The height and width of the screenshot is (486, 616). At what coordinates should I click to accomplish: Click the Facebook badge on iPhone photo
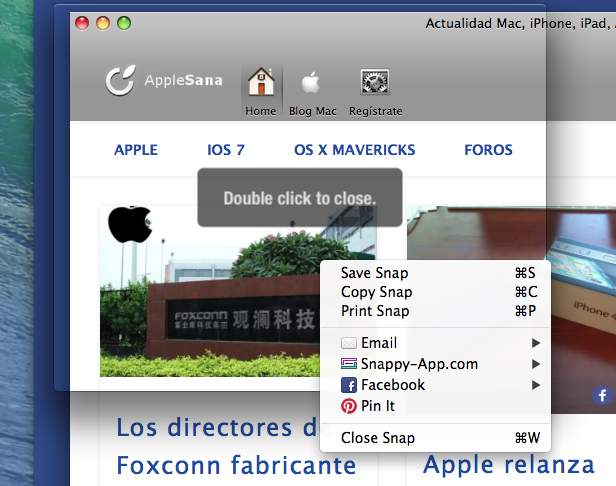[603, 395]
